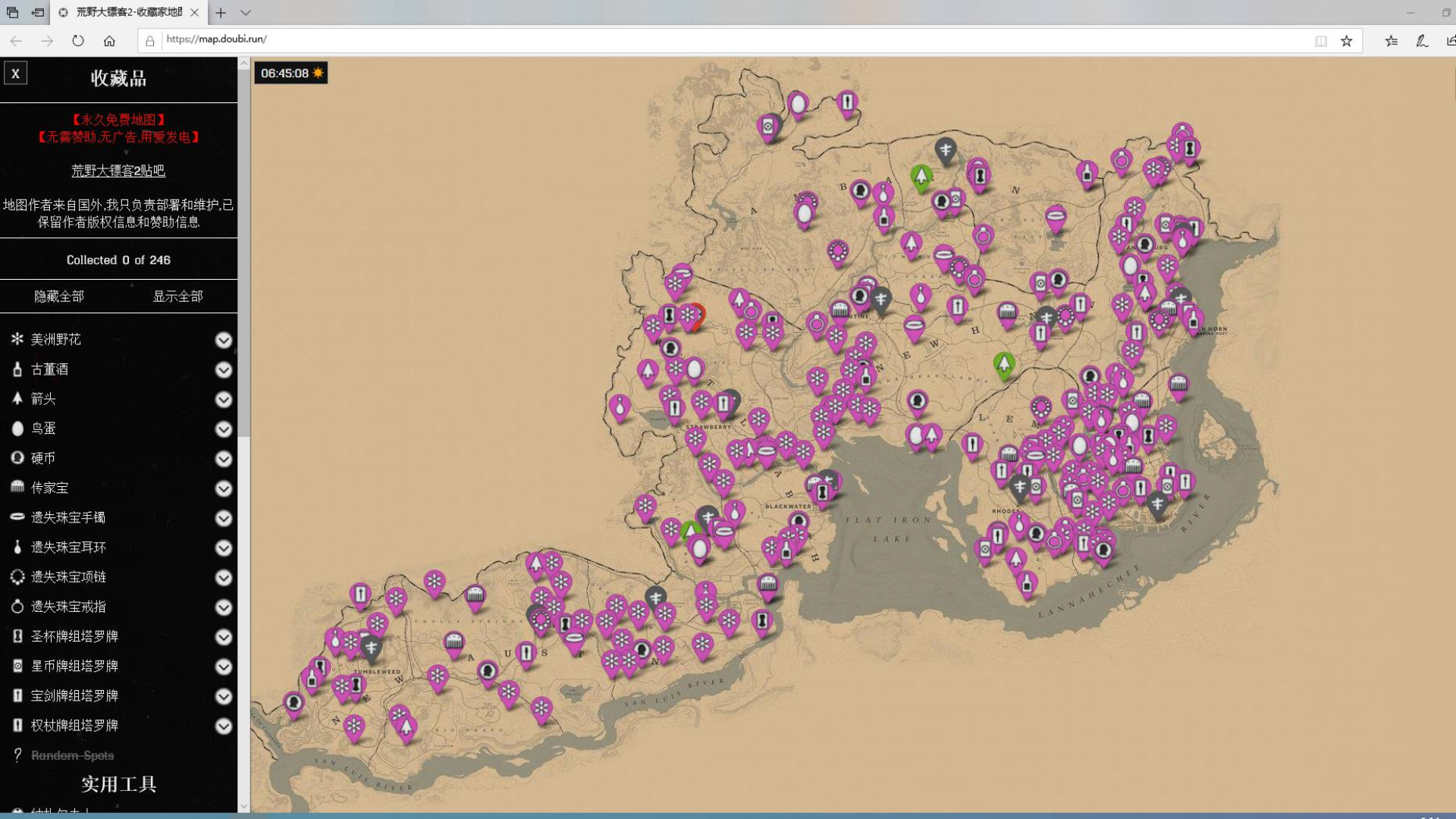
Task: Expand the 宝剑牌组塔罗牌 dropdown arrow
Action: (x=223, y=696)
